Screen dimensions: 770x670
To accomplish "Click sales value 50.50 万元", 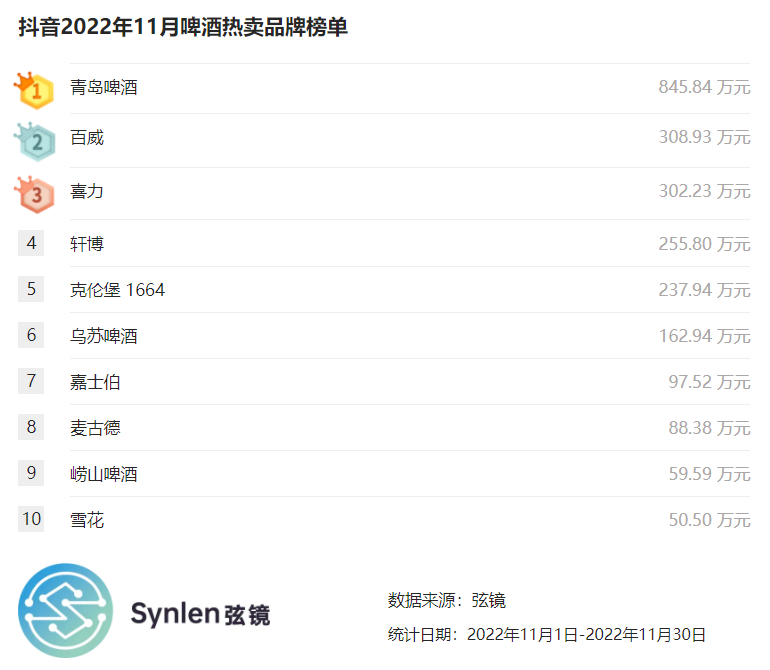I will (x=709, y=520).
